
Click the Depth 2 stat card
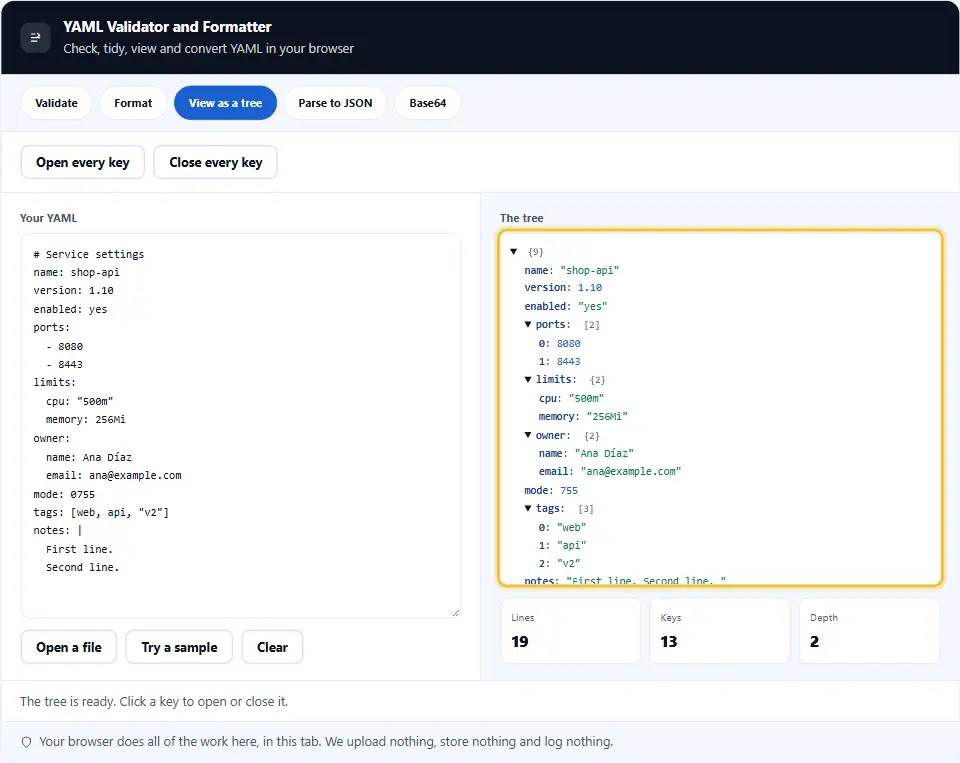[869, 631]
